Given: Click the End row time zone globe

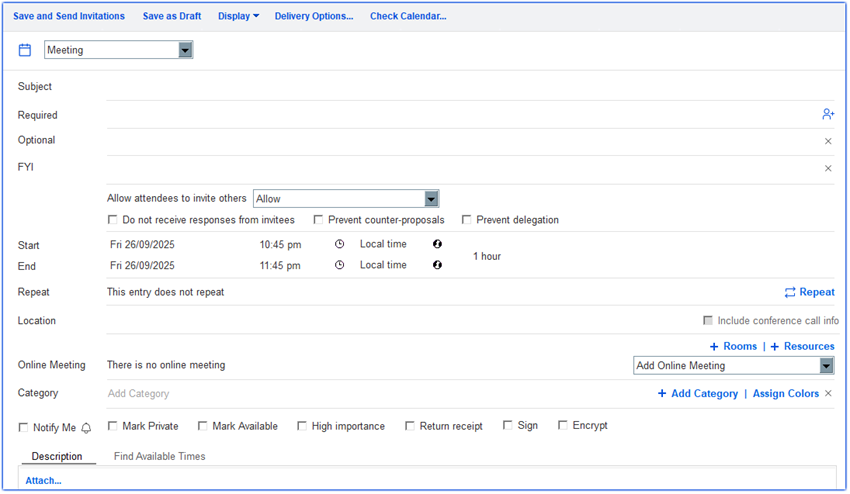Looking at the screenshot, I should click(437, 265).
